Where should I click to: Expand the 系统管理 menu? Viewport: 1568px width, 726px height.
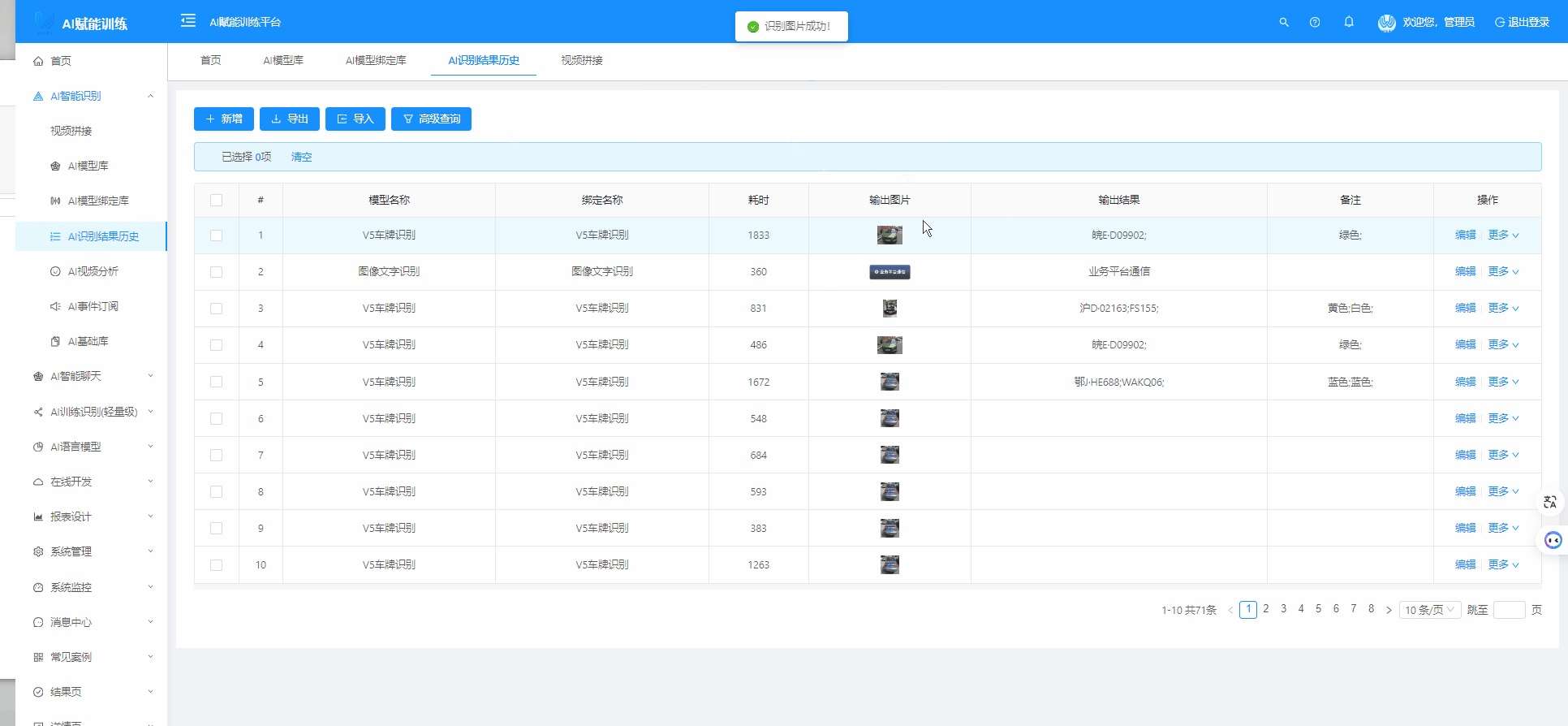[91, 551]
